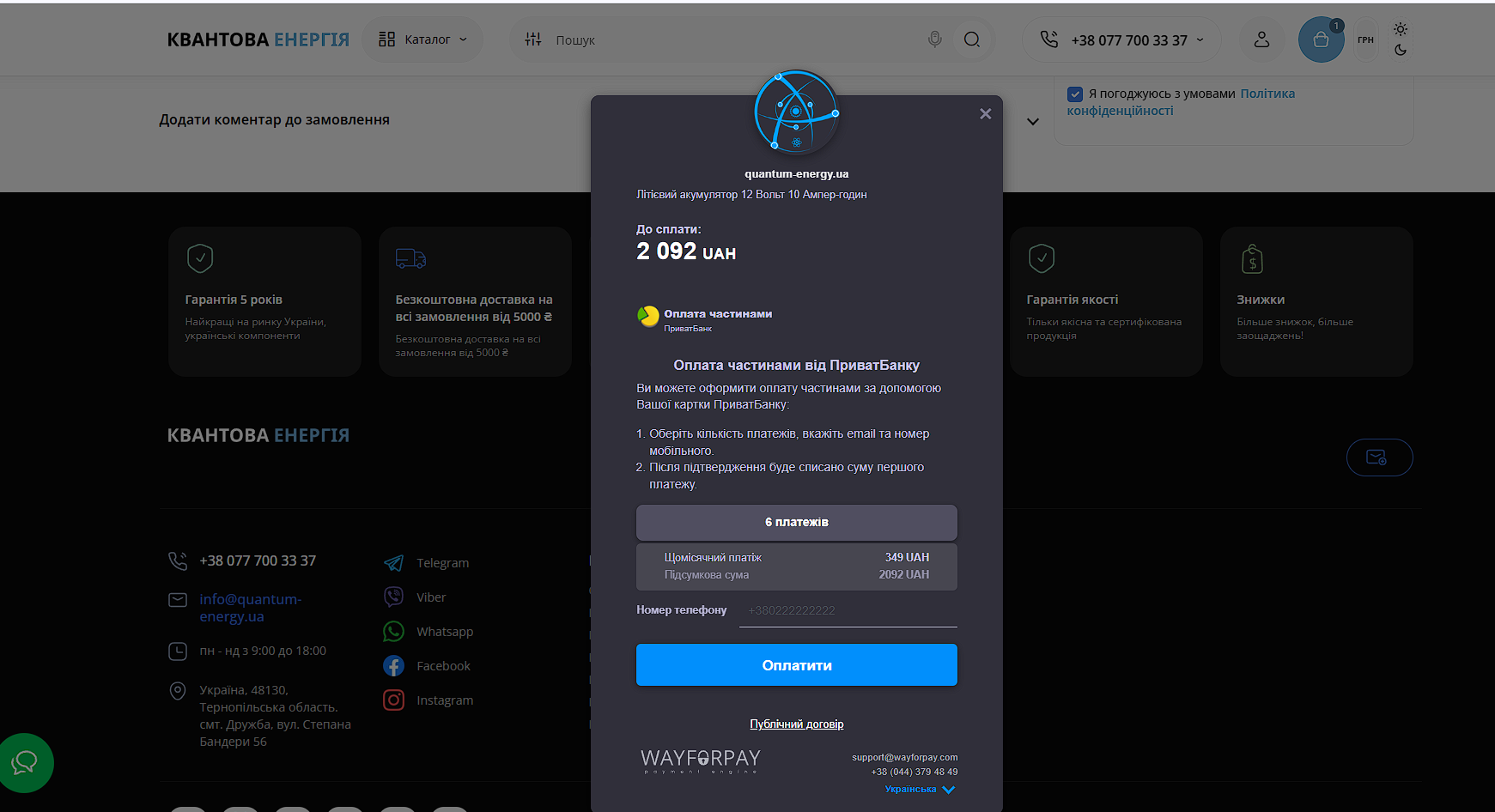This screenshot has height=812, width=1495.
Task: Toggle the privacy policy agreement checkbox
Action: click(1075, 94)
